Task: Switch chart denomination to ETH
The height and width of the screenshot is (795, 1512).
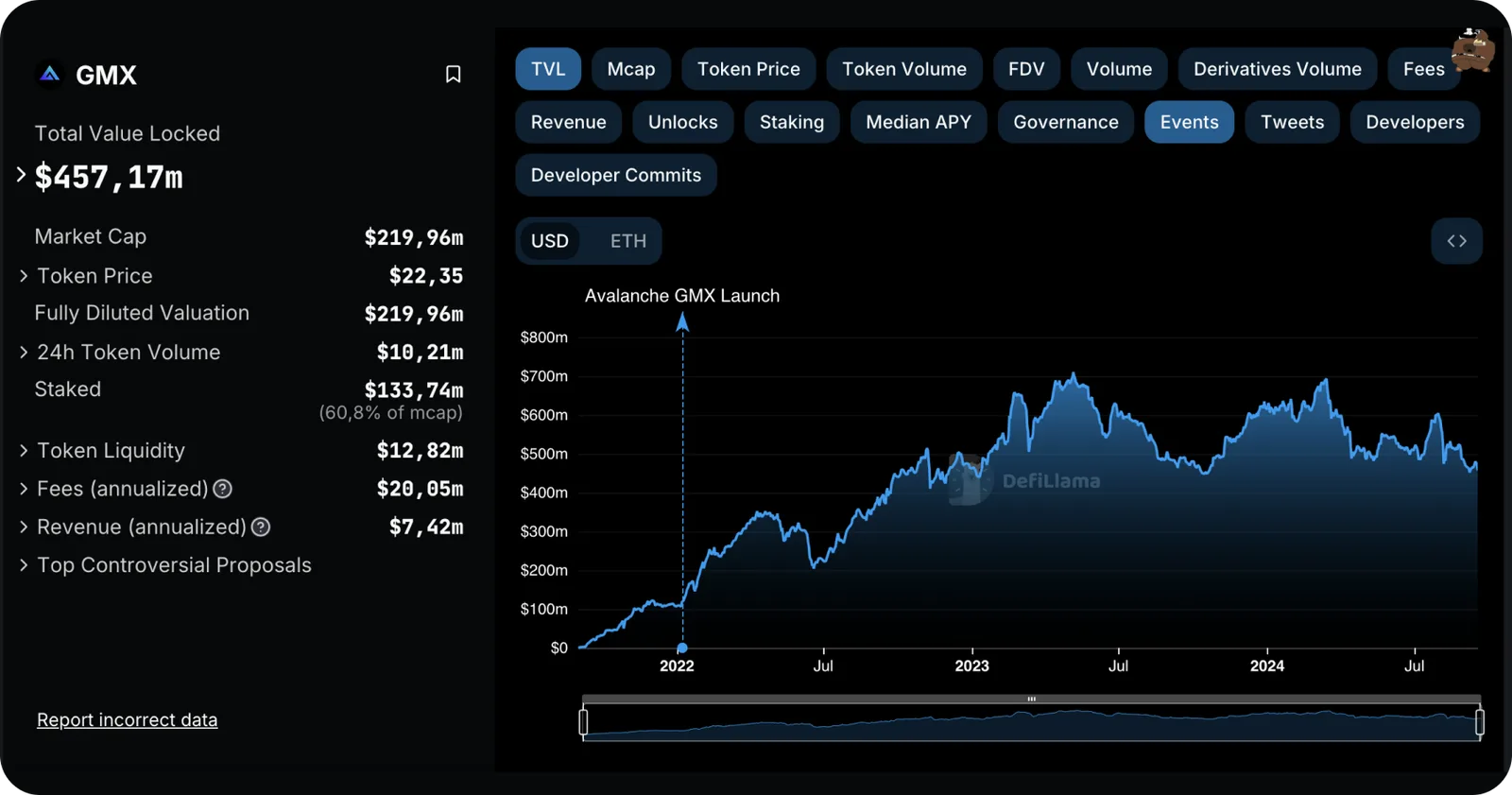Action: pyautogui.click(x=628, y=241)
